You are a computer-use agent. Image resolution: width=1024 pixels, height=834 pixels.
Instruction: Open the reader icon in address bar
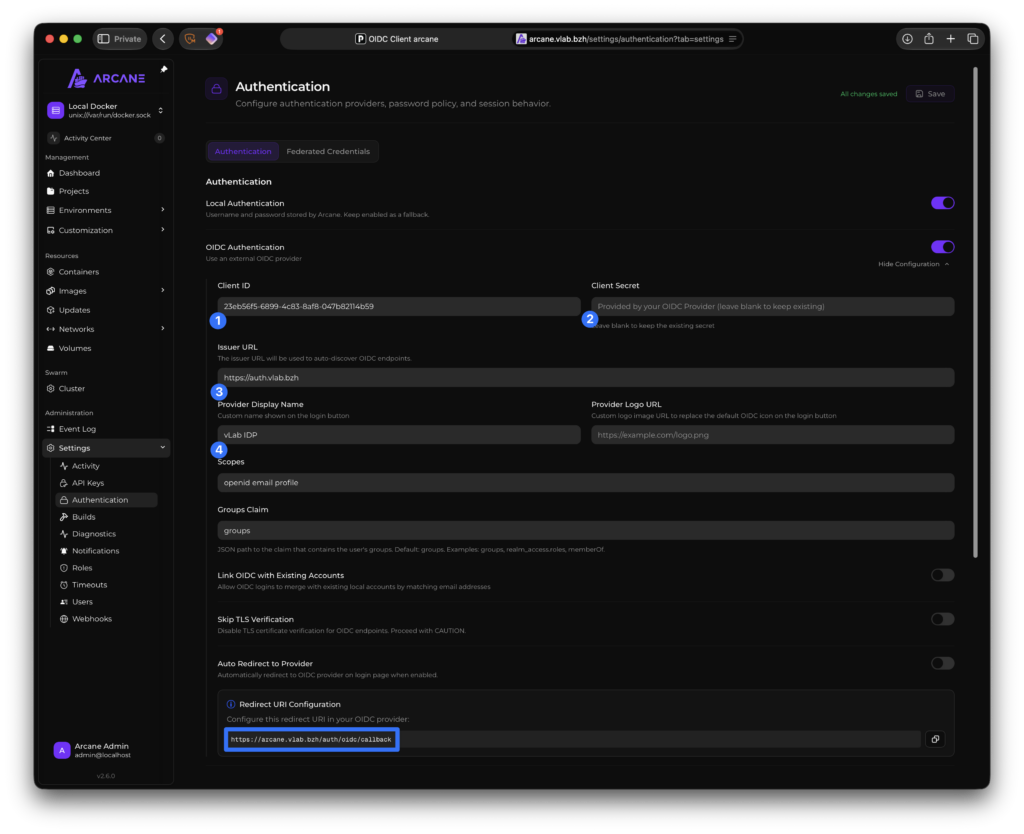(x=732, y=39)
